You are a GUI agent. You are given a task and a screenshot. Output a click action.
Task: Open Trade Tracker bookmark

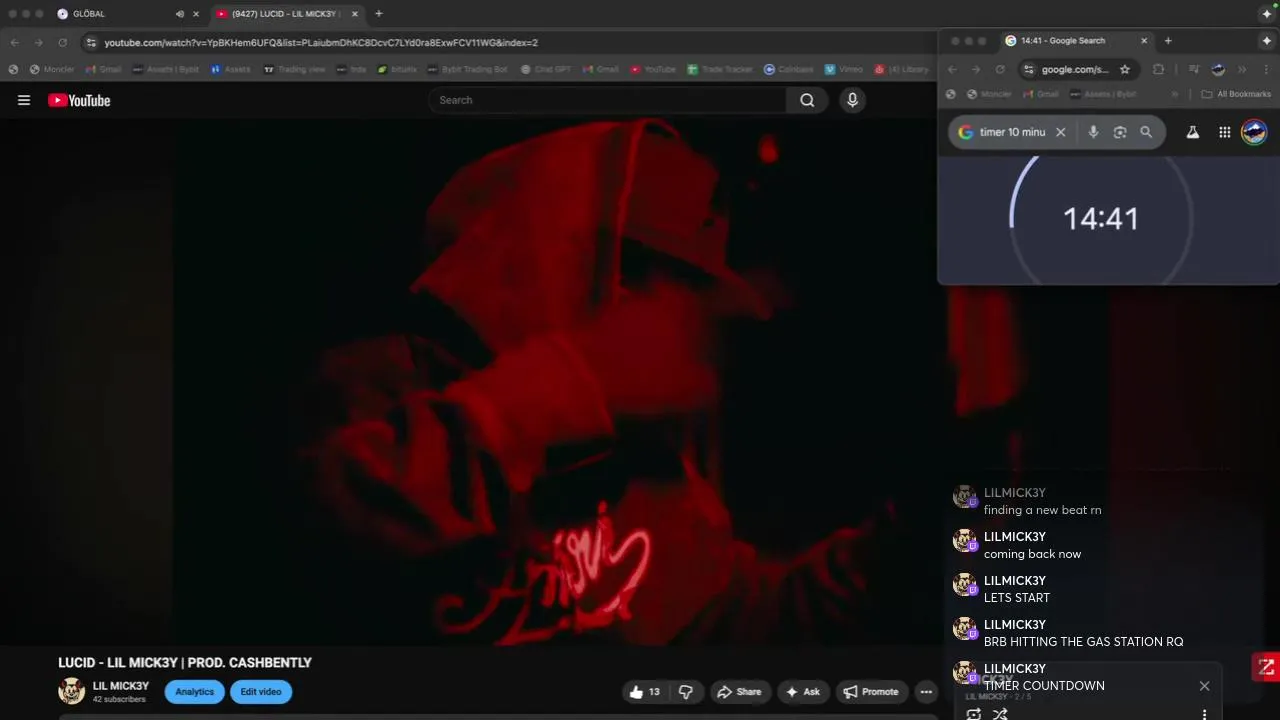(x=720, y=69)
